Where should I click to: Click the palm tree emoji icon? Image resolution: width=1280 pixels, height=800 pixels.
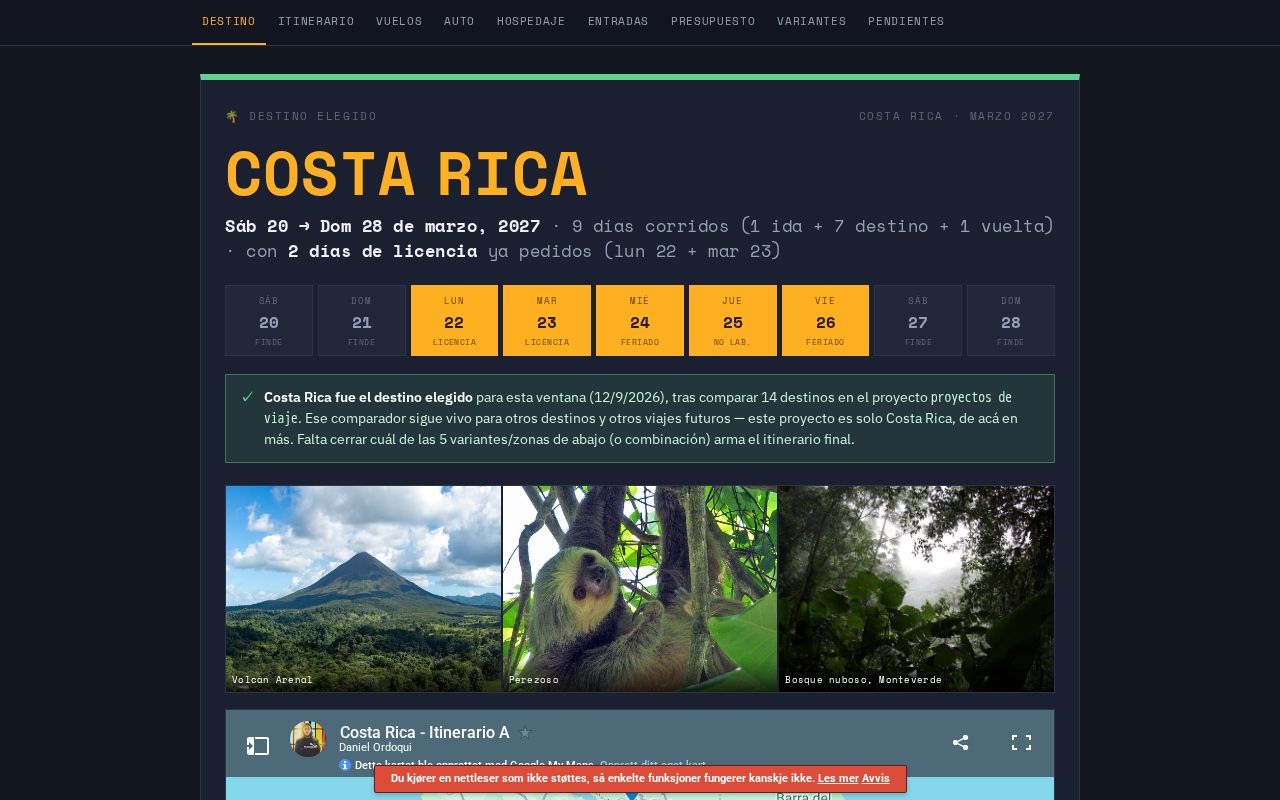point(232,116)
